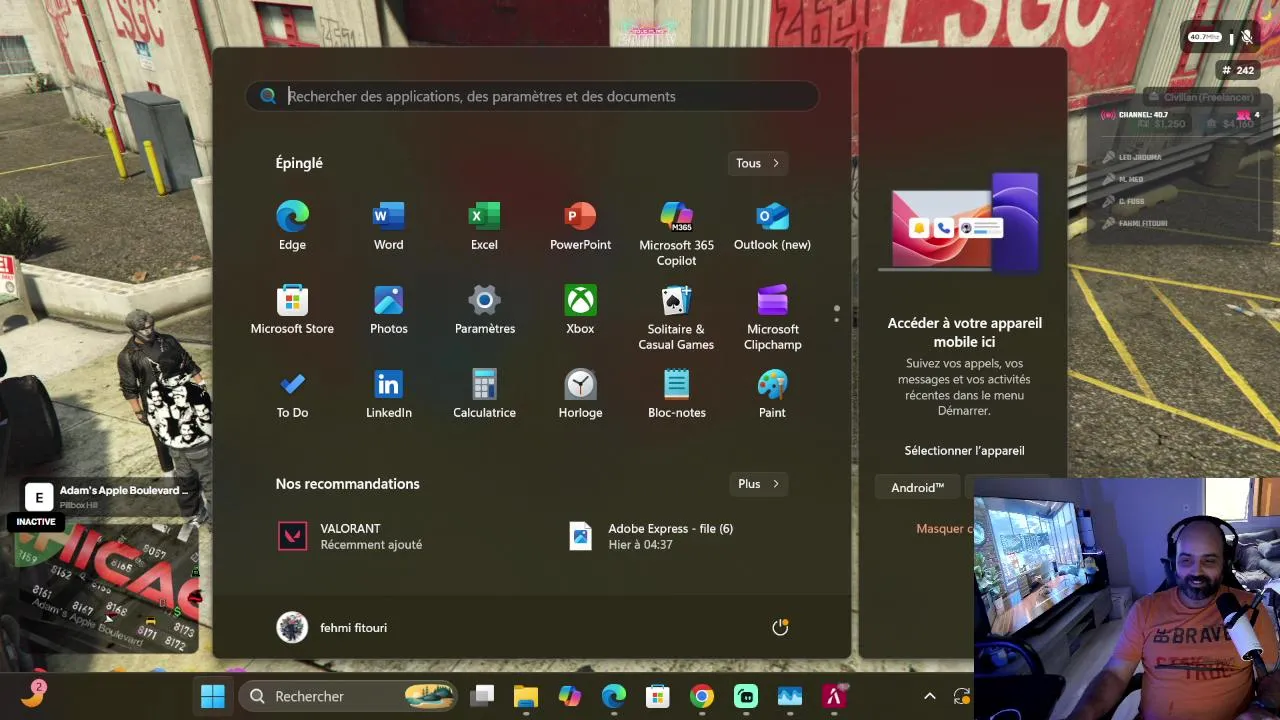Open LinkedIn pinned app
The width and height of the screenshot is (1280, 720).
click(x=388, y=395)
